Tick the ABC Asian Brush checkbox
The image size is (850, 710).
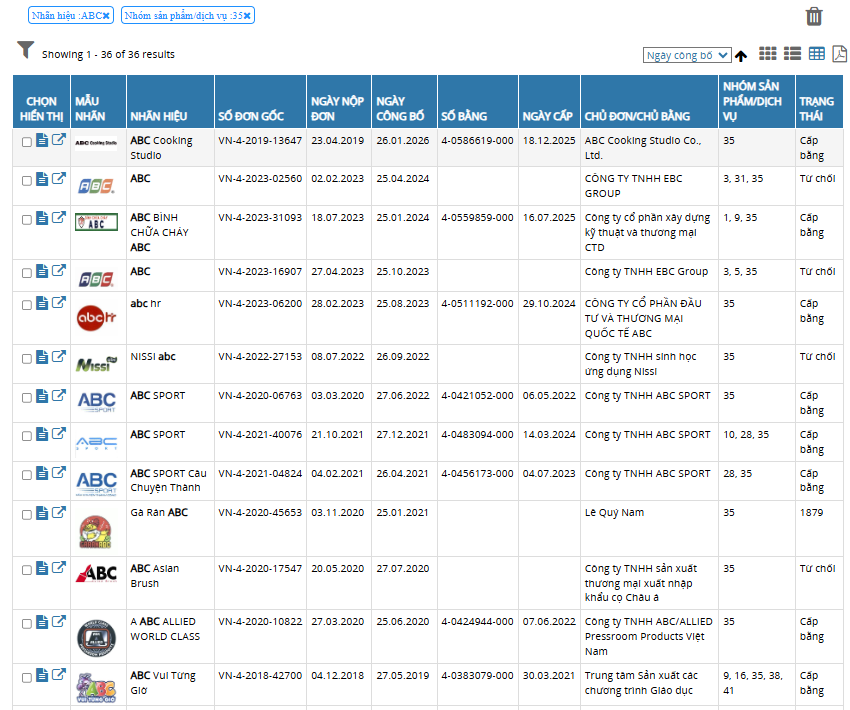coord(27,570)
